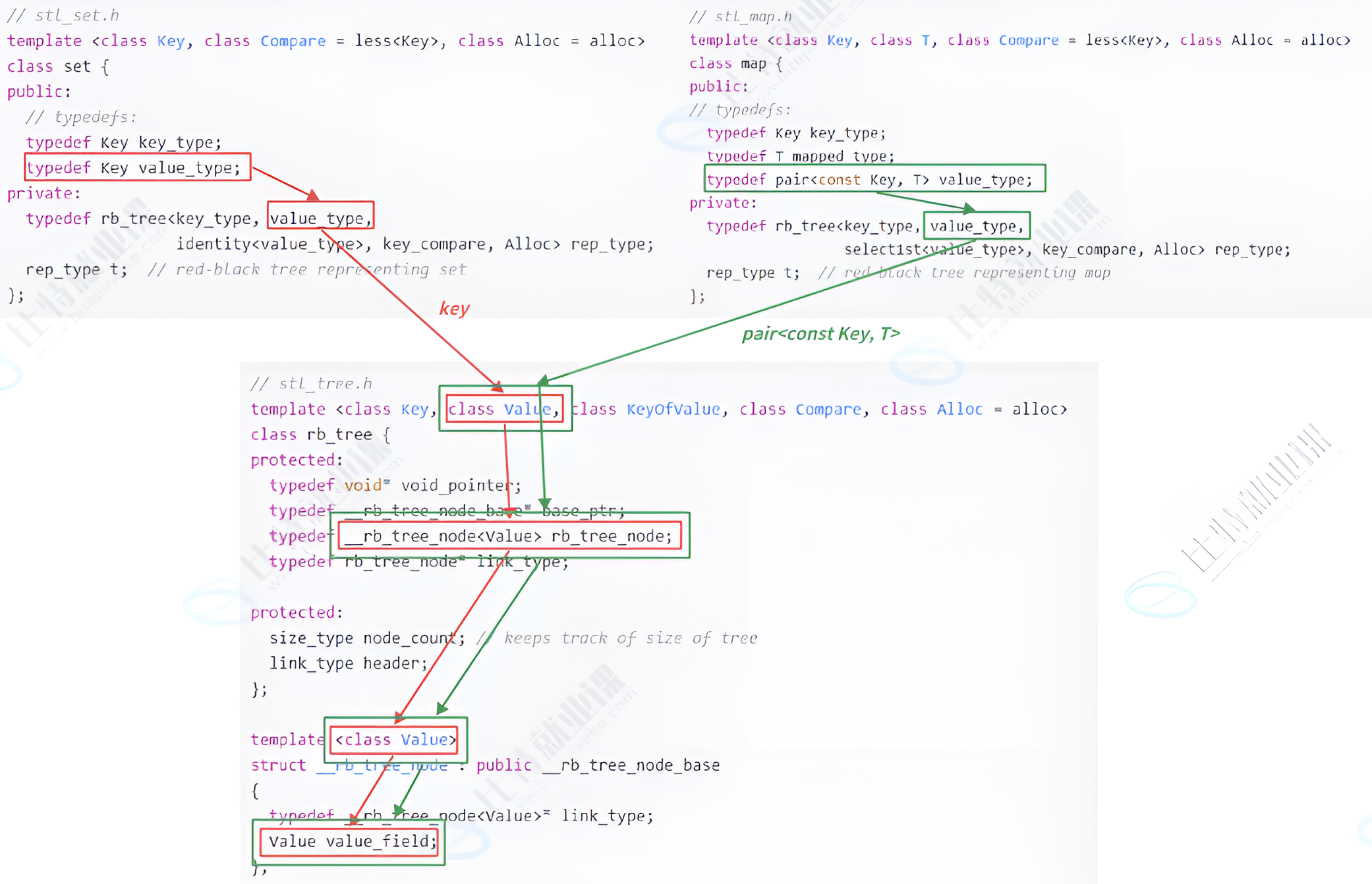Click the '// stl_set.h' comment

click(x=63, y=14)
